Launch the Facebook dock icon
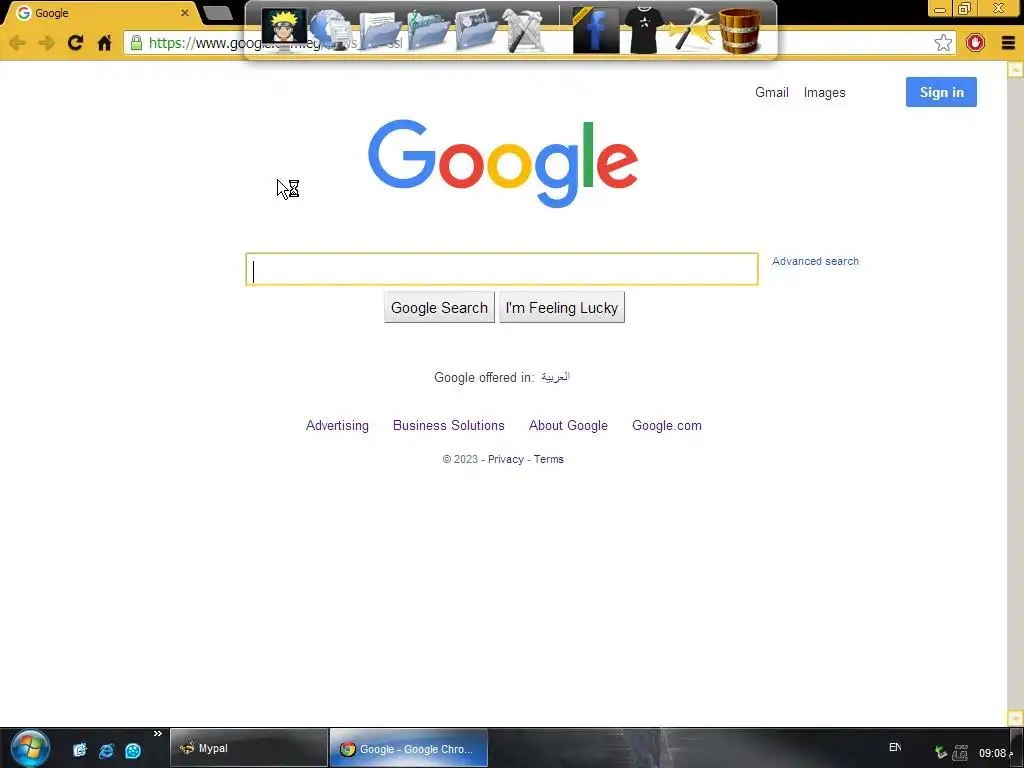1024x768 pixels. click(x=596, y=30)
